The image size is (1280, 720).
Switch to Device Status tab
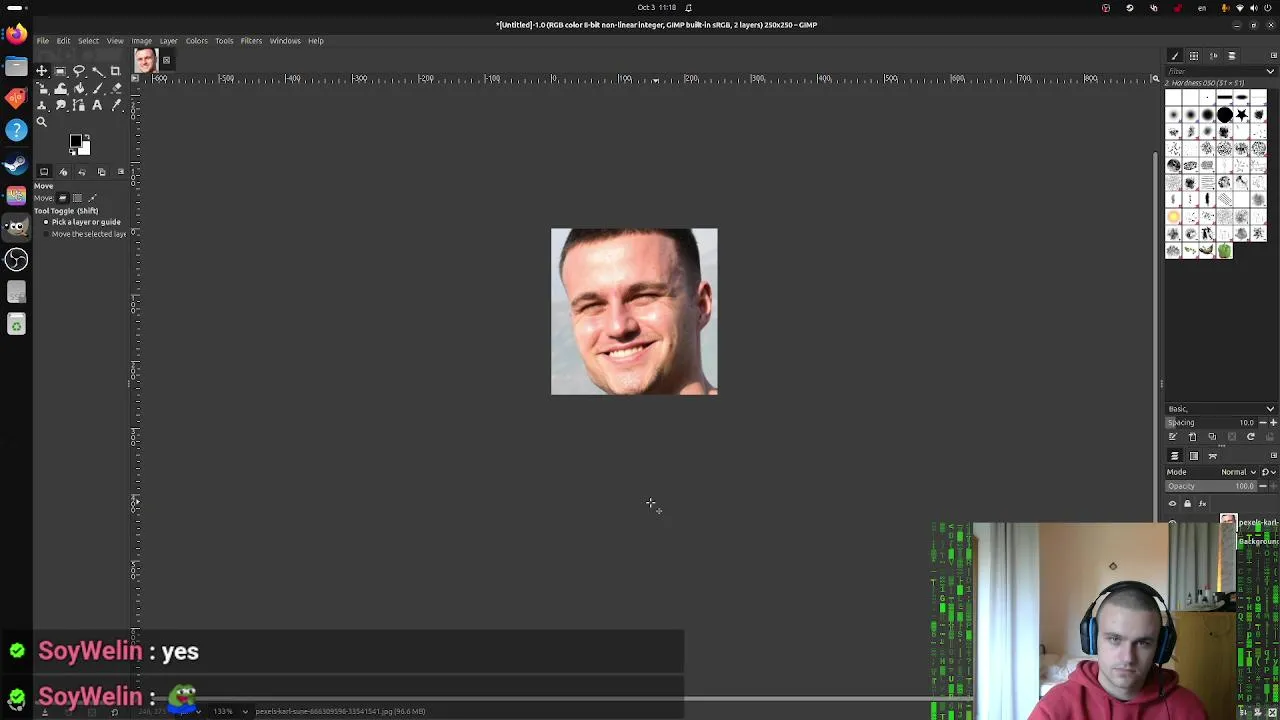[x=63, y=172]
